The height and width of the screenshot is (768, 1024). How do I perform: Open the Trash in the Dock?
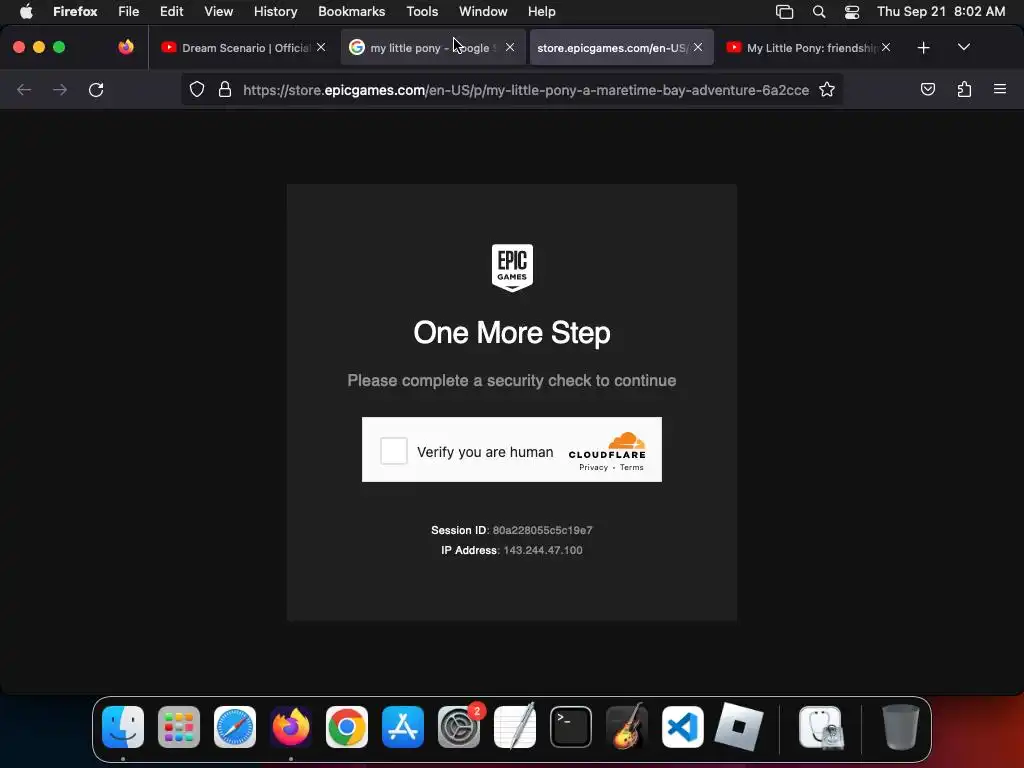pyautogui.click(x=901, y=727)
